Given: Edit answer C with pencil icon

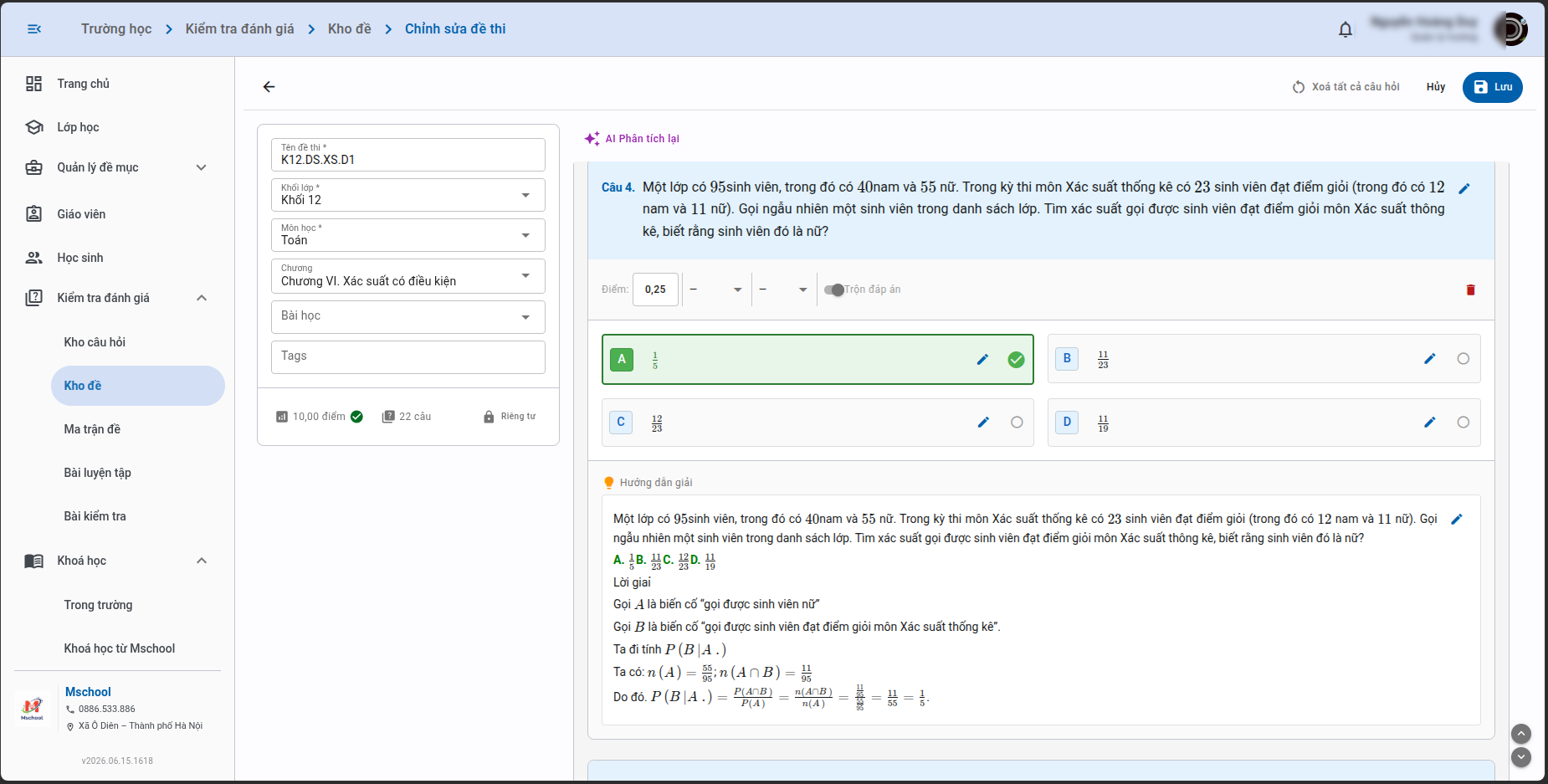Looking at the screenshot, I should 983,423.
